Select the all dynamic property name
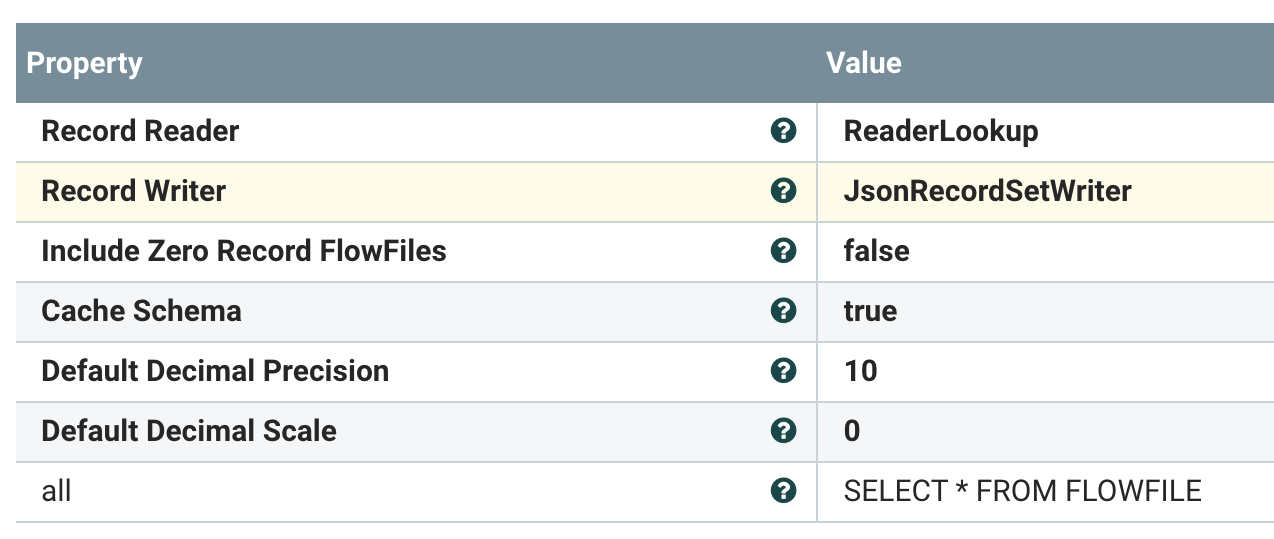The width and height of the screenshot is (1274, 539). pyautogui.click(x=56, y=491)
